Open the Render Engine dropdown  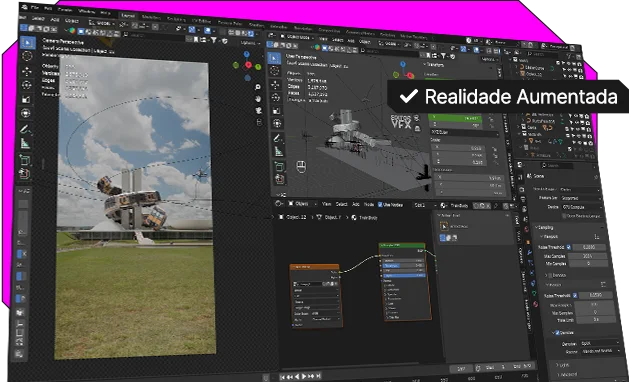580,190
